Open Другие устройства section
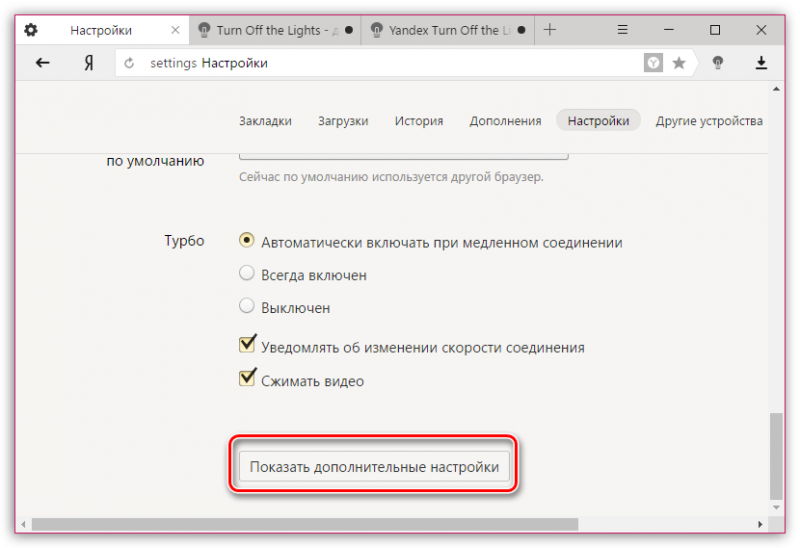The image size is (800, 548). pyautogui.click(x=709, y=121)
